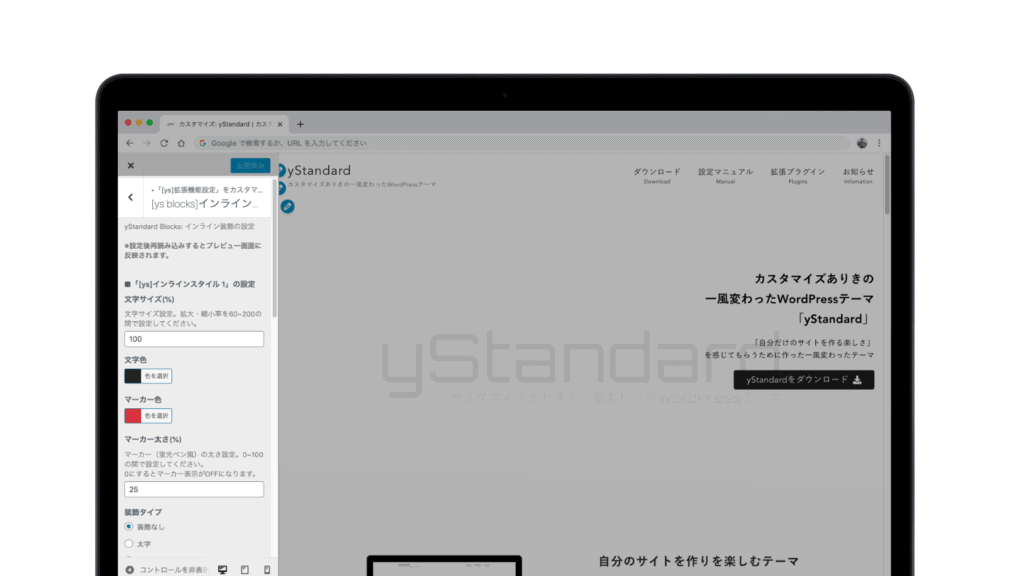Click the blue 公開済み publish button

click(x=250, y=166)
